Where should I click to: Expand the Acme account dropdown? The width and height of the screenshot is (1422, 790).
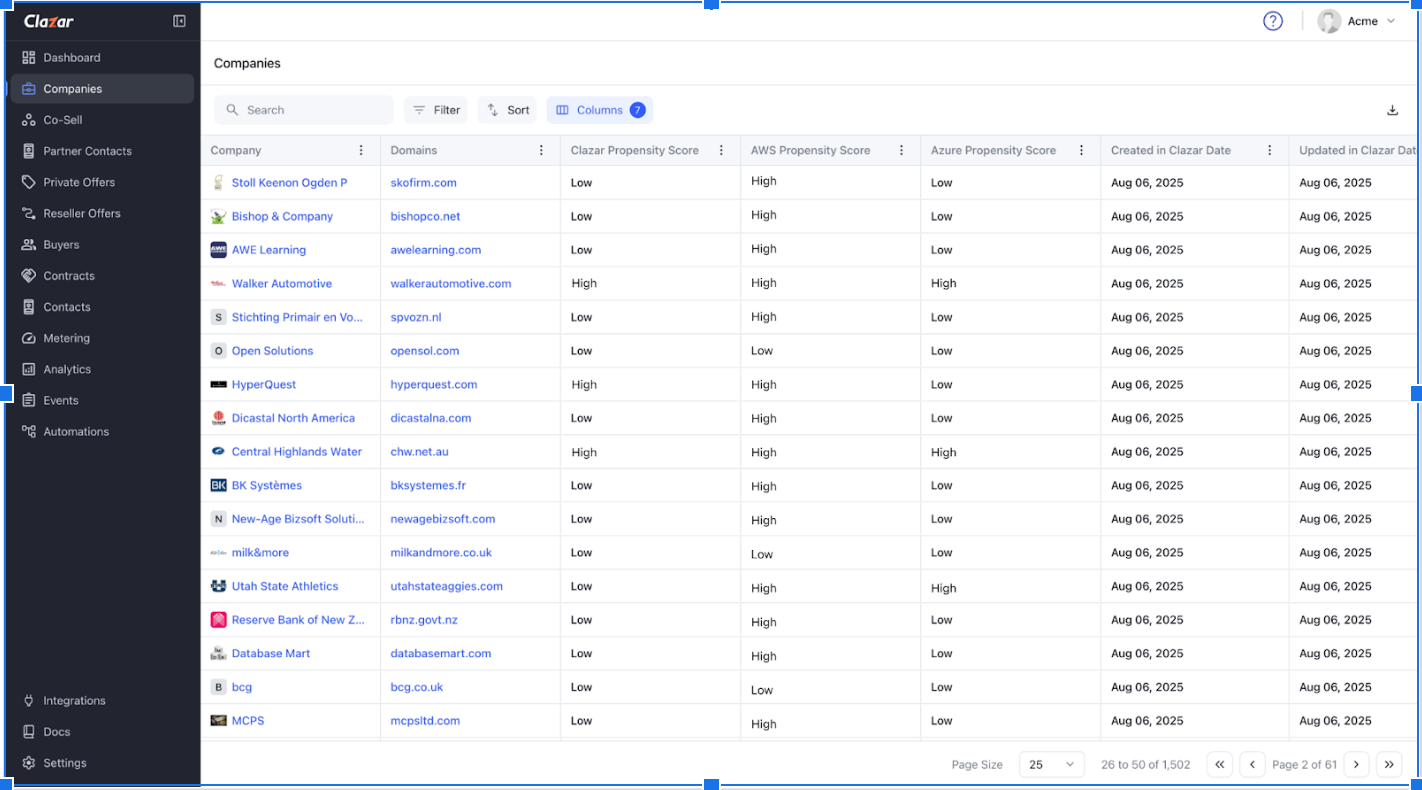click(1391, 21)
